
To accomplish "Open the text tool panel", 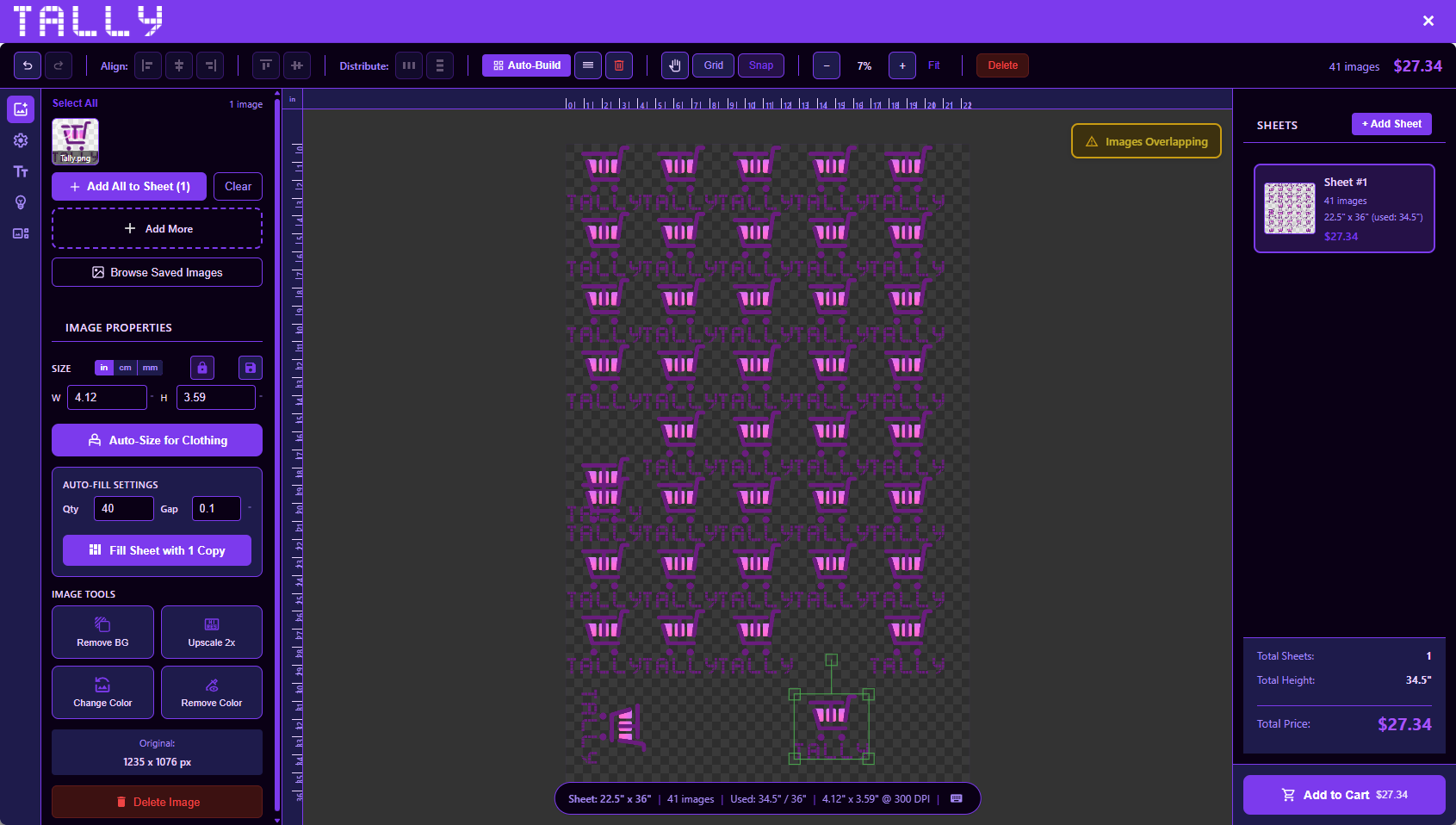I will pyautogui.click(x=21, y=171).
